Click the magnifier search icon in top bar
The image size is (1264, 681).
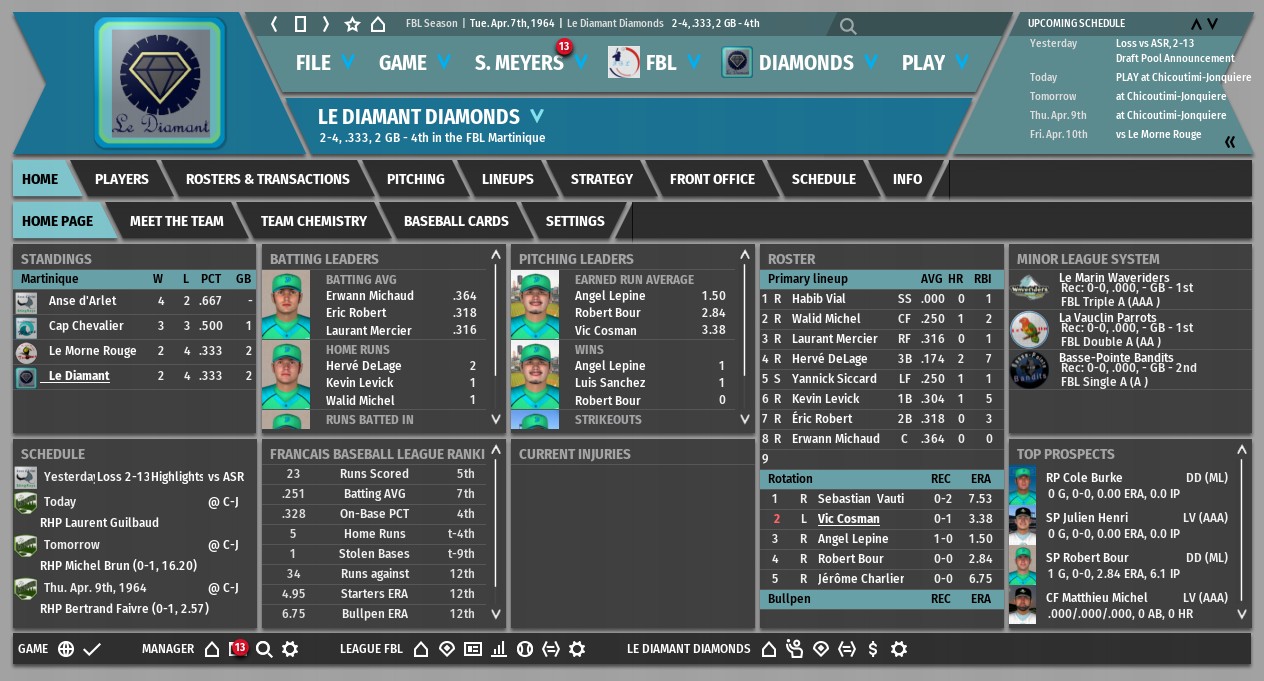point(848,27)
